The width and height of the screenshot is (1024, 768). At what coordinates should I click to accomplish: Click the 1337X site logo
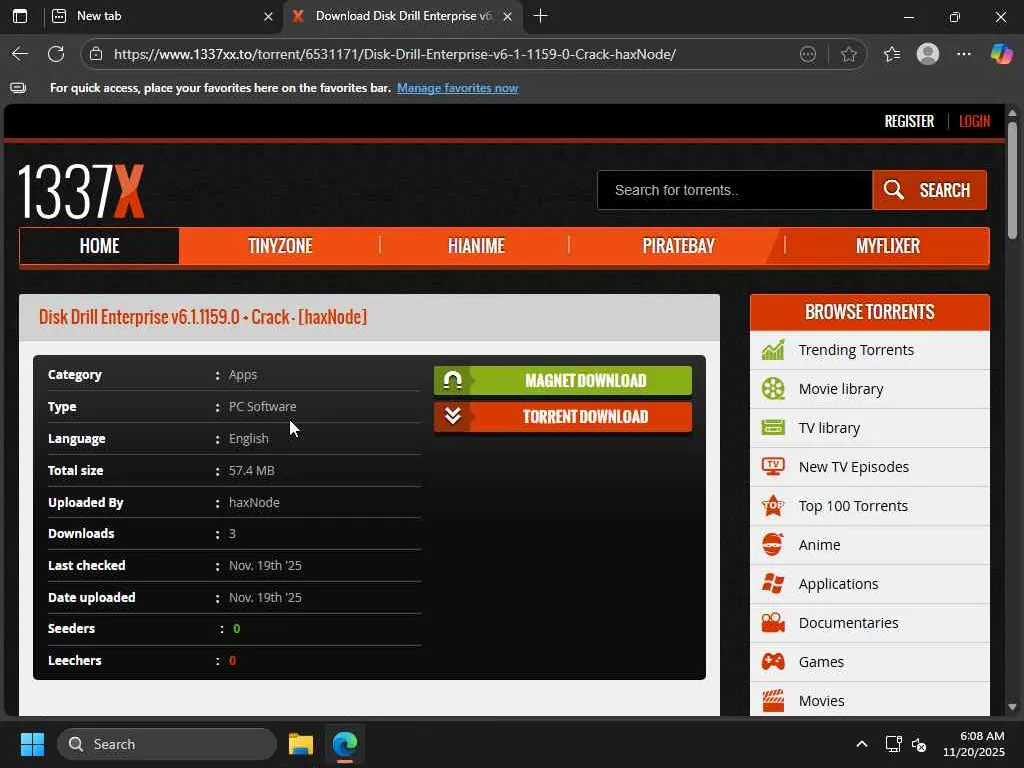(81, 191)
